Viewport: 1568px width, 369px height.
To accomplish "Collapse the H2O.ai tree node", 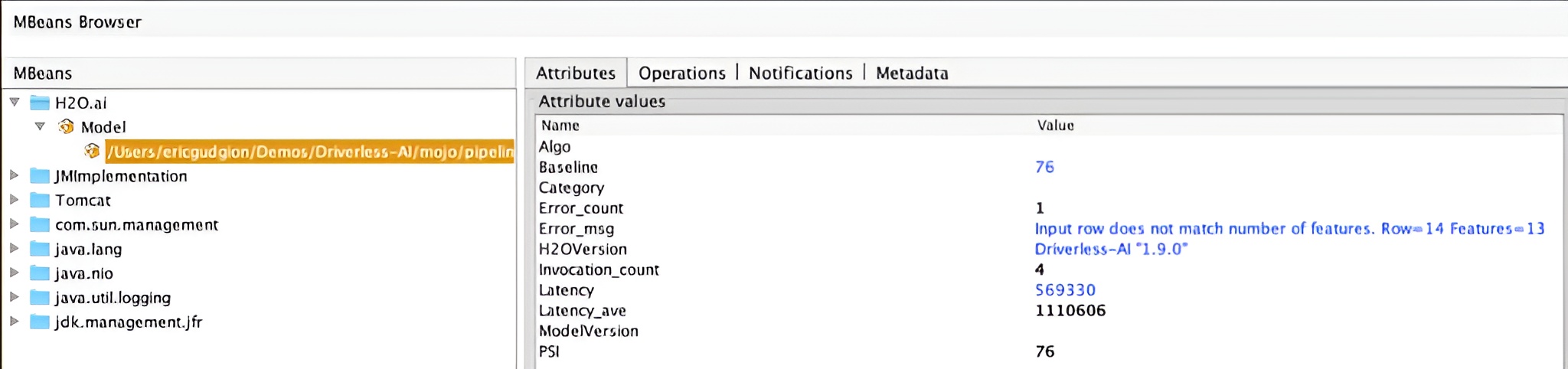I will (x=15, y=102).
